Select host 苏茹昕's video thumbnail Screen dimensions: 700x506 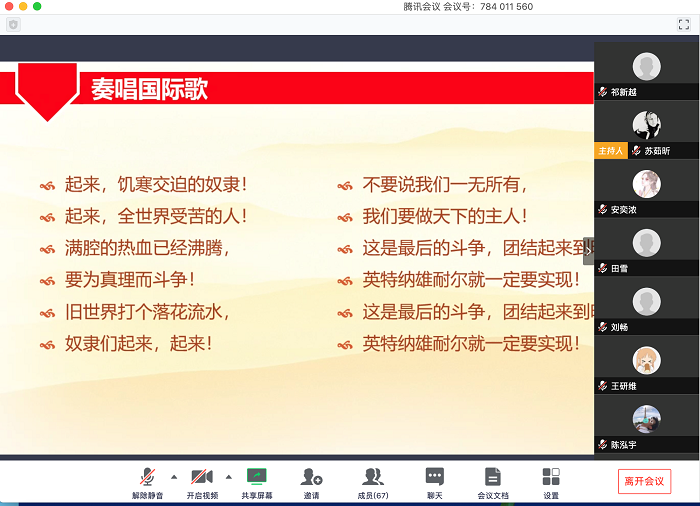(x=647, y=127)
